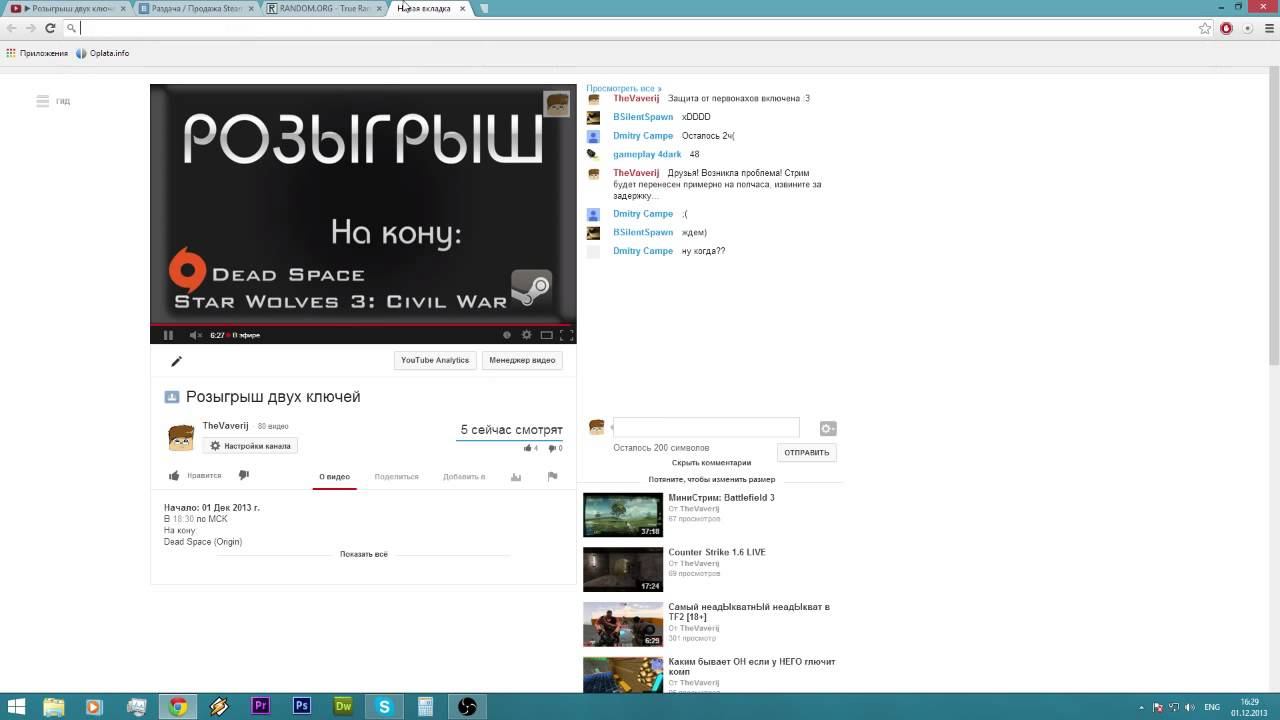Image resolution: width=1280 pixels, height=720 pixels.
Task: Open Самый неадЫкватнЫй неадЫкват в TF2 title
Action: tap(749, 612)
